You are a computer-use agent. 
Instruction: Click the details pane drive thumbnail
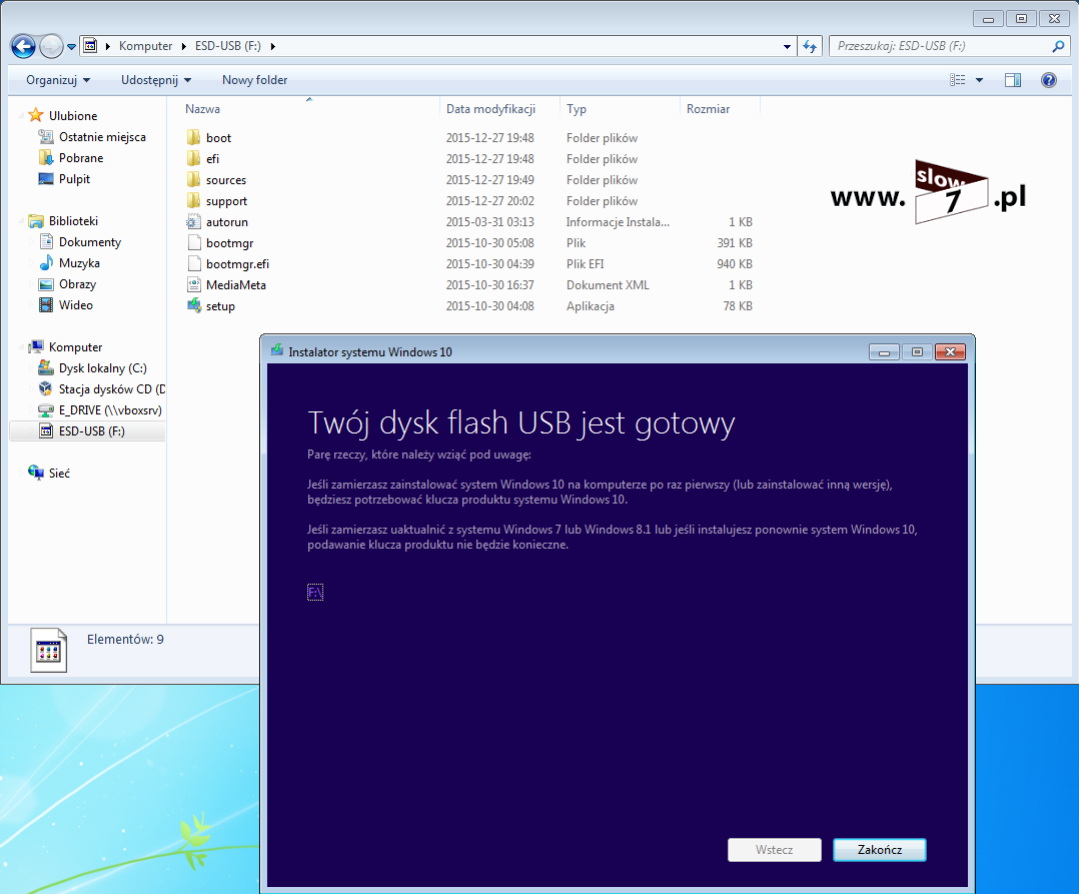(x=49, y=650)
